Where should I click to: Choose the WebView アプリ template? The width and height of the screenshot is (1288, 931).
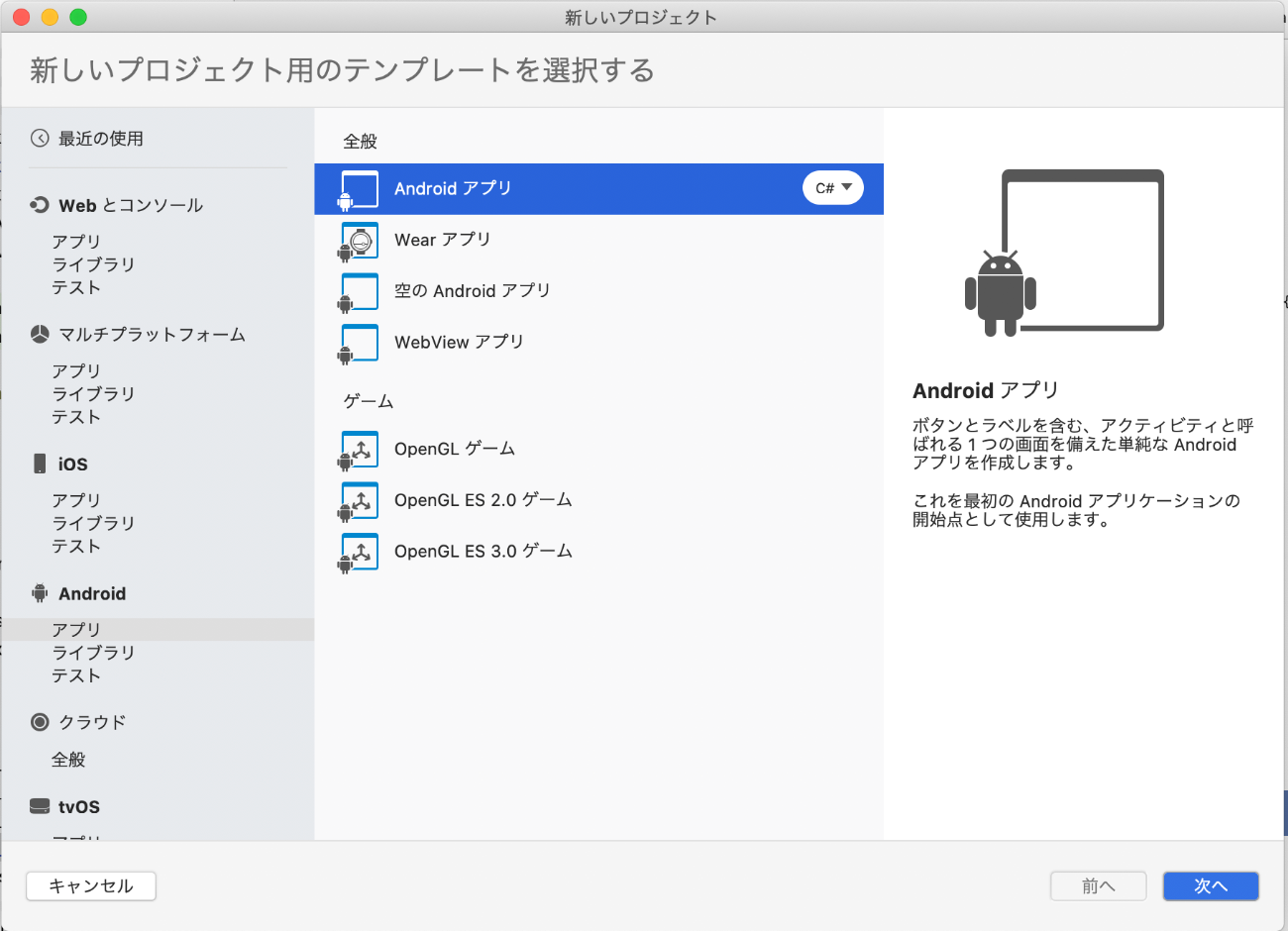pyautogui.click(x=598, y=343)
